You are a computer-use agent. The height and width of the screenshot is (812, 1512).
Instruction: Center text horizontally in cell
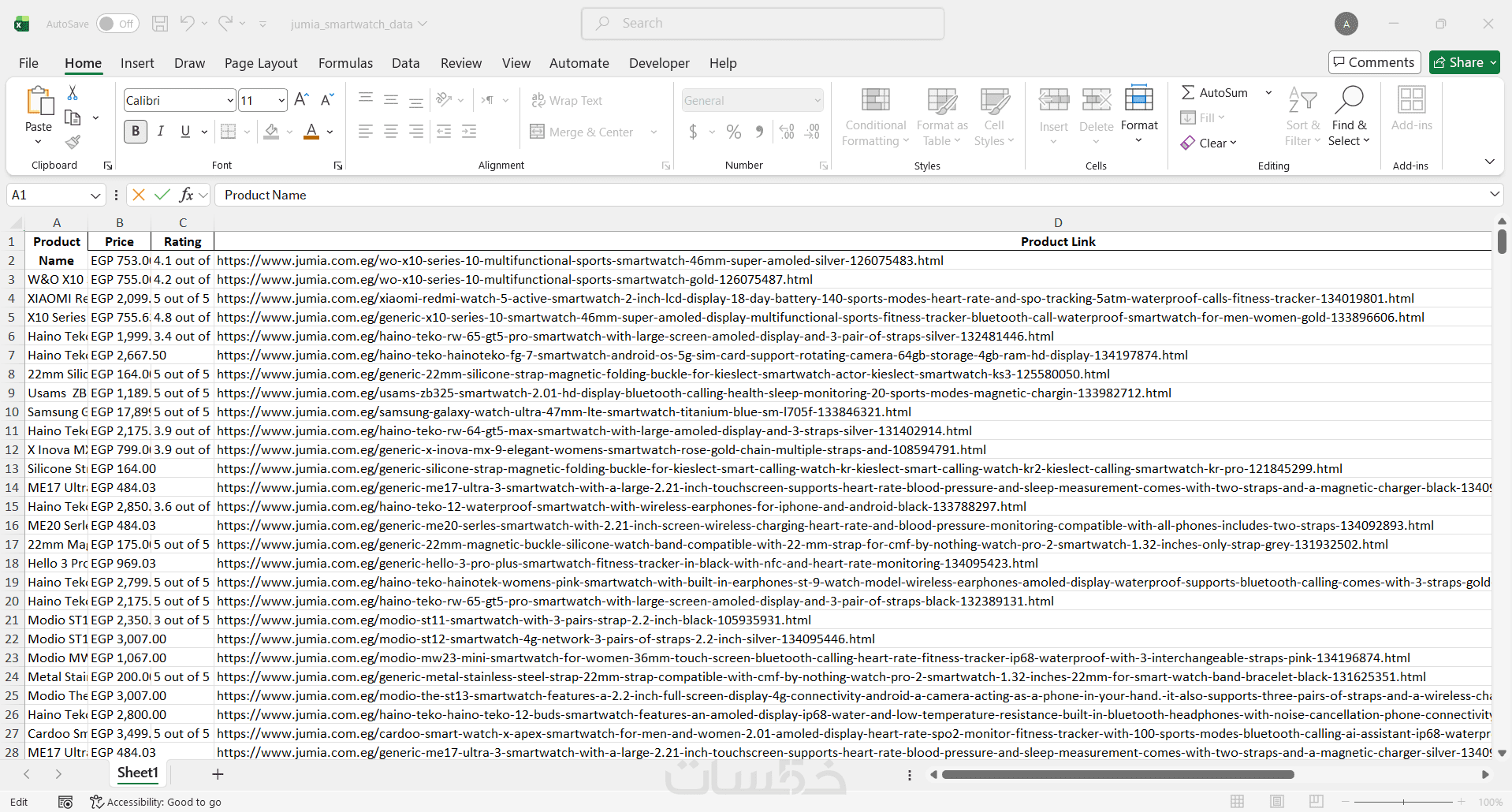point(391,132)
